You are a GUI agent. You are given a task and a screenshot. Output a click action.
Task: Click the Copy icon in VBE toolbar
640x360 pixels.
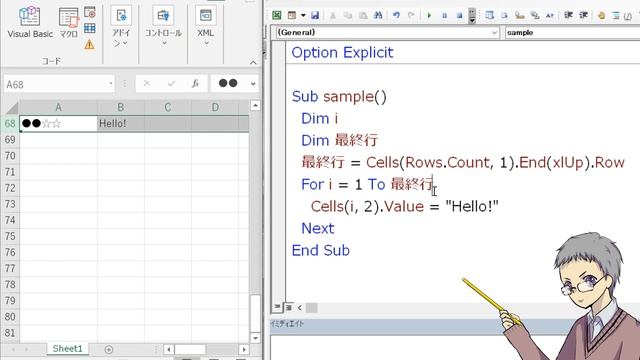pyautogui.click(x=348, y=16)
